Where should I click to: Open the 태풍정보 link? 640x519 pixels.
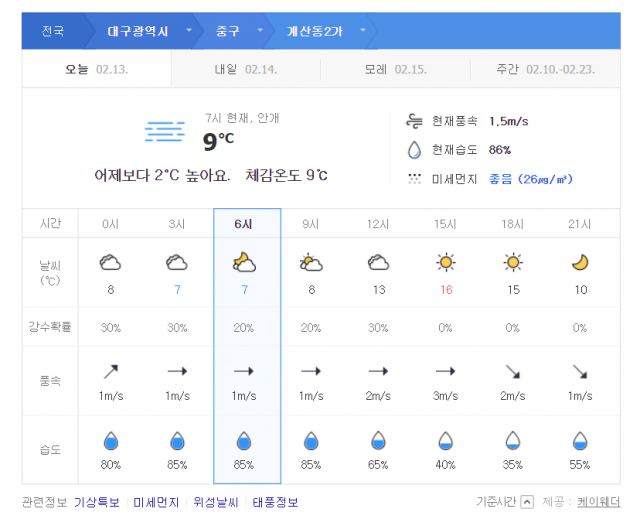point(276,502)
